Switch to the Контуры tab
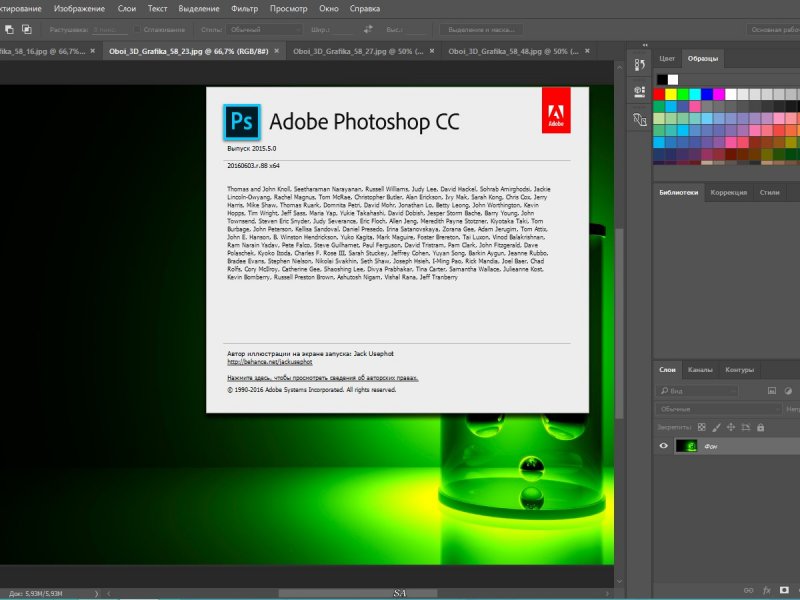This screenshot has width=800, height=600. 739,369
